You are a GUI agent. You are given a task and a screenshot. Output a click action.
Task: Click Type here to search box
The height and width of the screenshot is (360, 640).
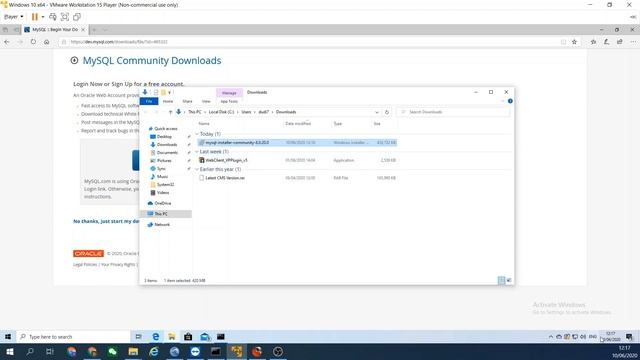click(x=73, y=337)
